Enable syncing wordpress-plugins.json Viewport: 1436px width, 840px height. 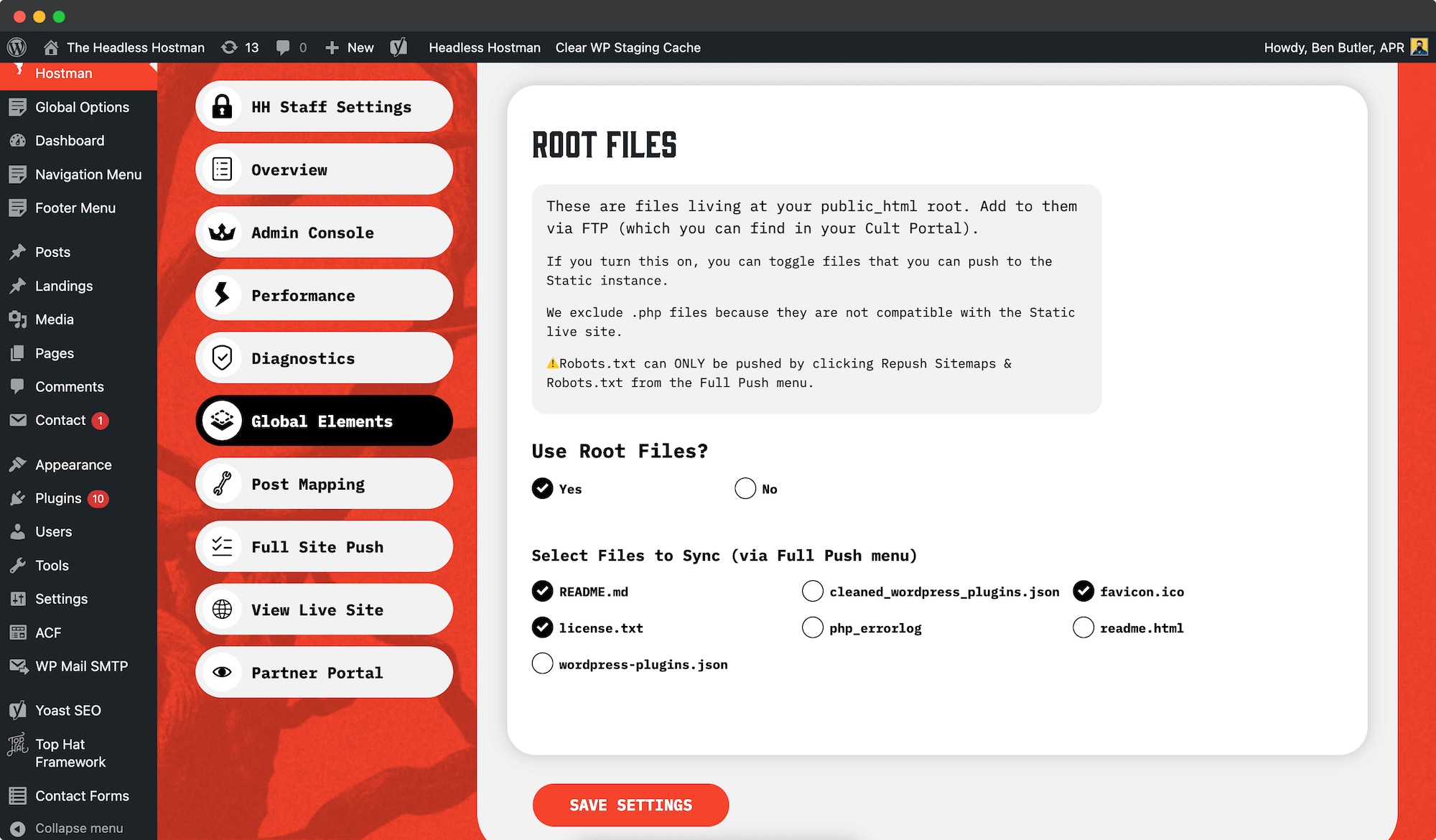coord(542,663)
